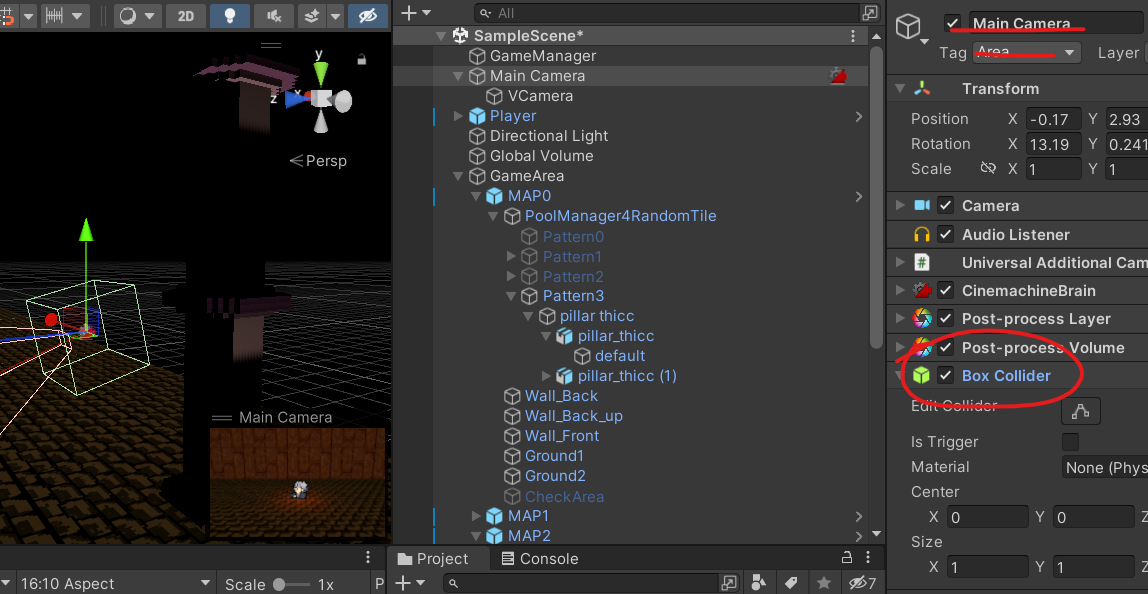The height and width of the screenshot is (594, 1148).
Task: Click the scene gizmo lock icon
Action: (362, 60)
